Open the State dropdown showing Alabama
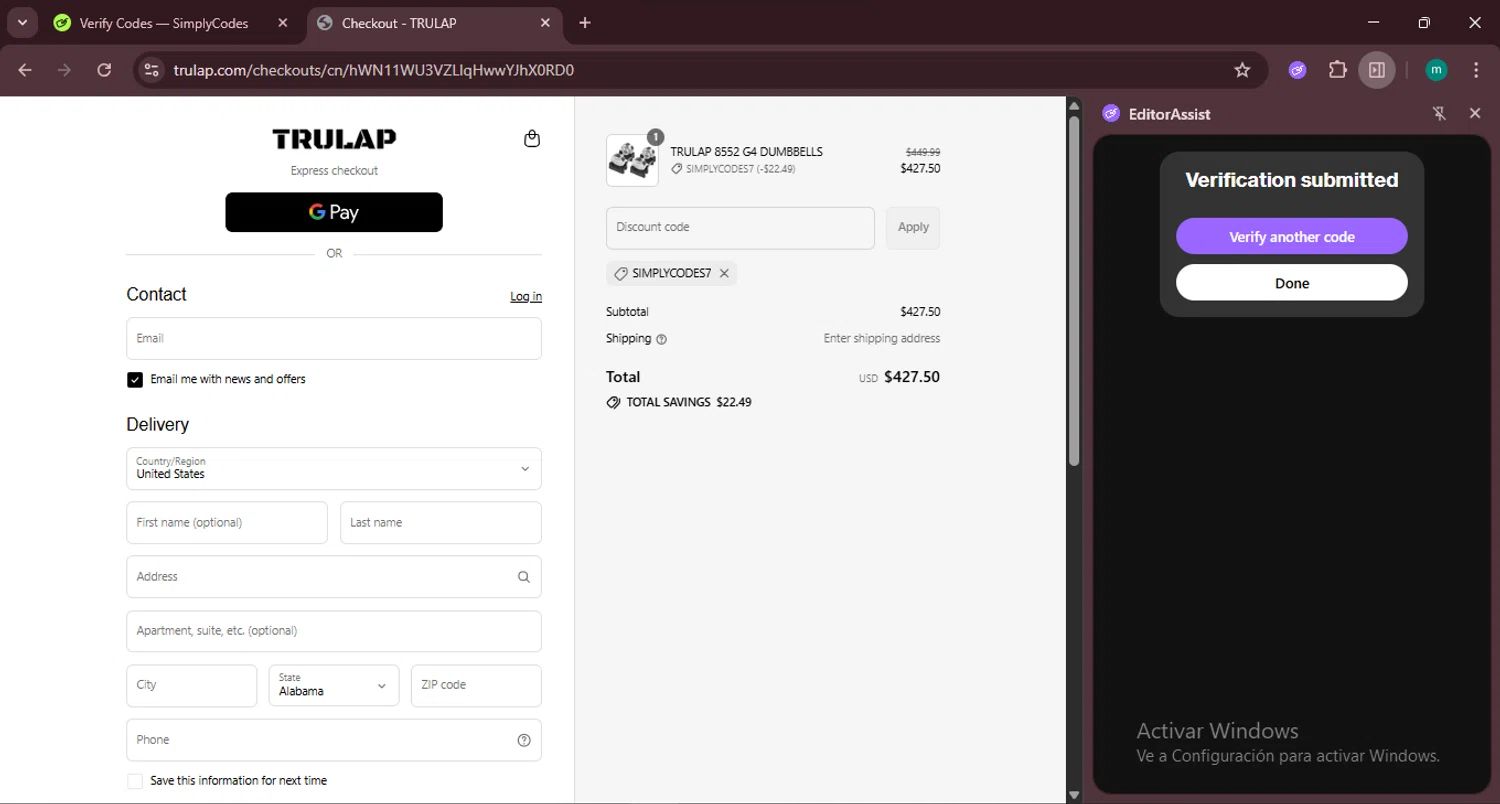This screenshot has height=804, width=1500. click(x=334, y=685)
